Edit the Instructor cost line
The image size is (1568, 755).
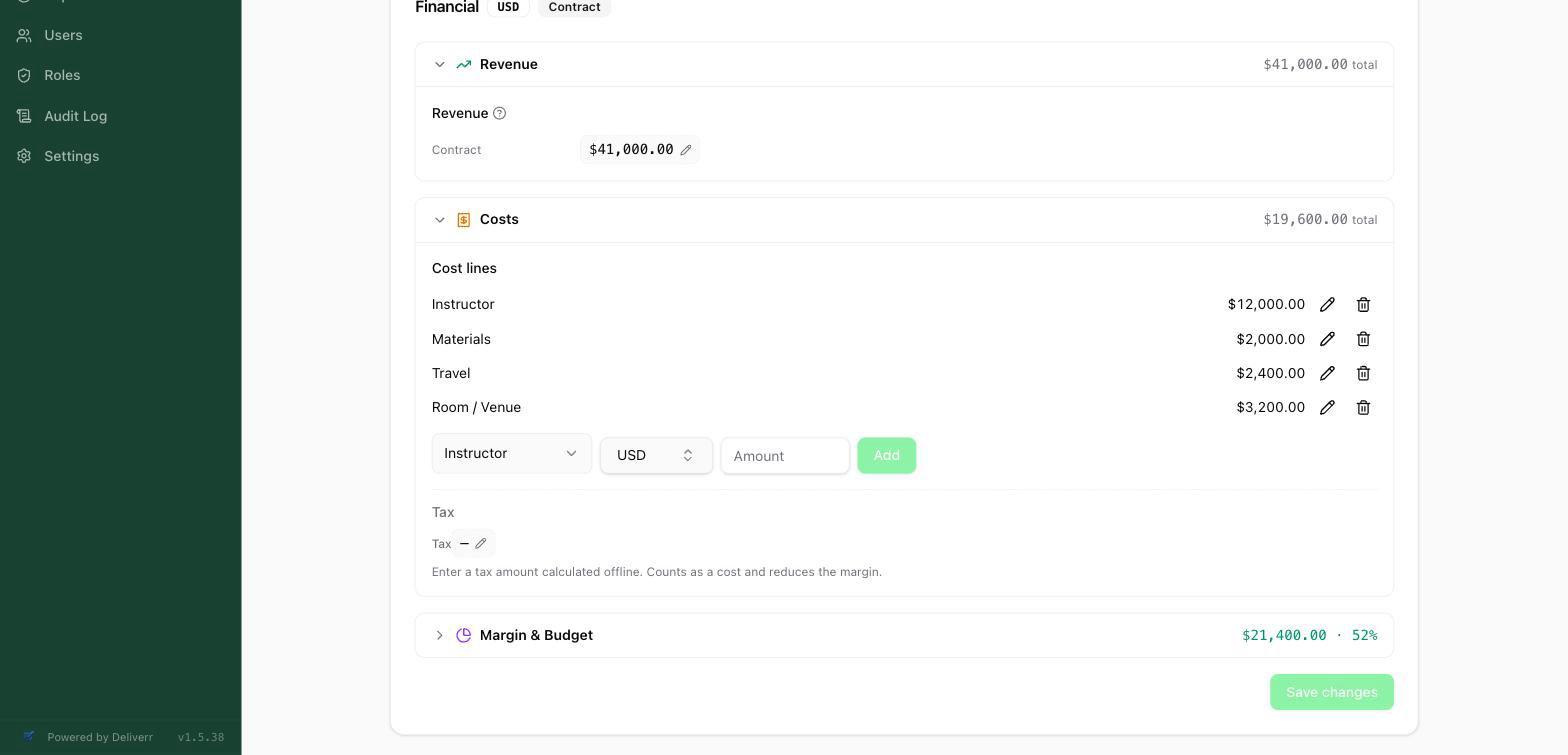(x=1327, y=304)
